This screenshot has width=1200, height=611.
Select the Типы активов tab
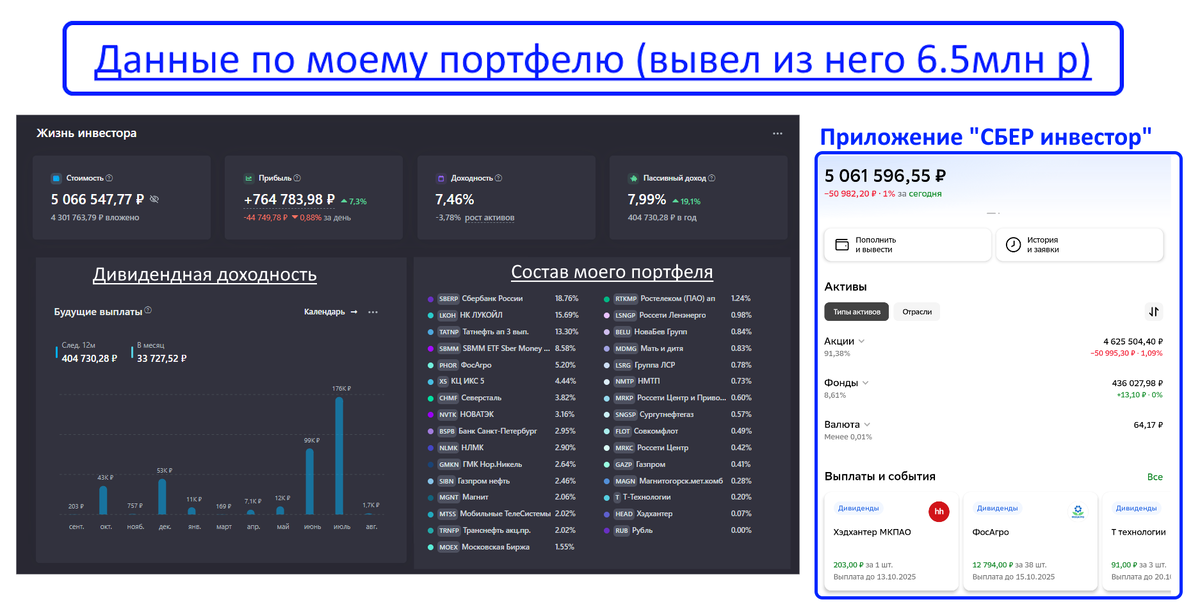tap(857, 312)
